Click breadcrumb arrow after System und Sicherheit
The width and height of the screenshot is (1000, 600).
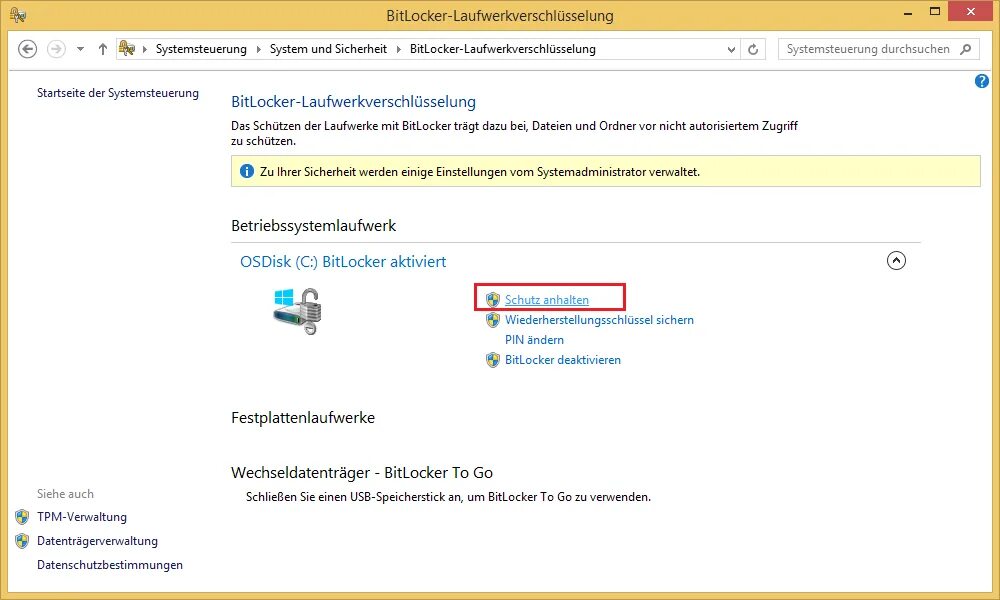(399, 49)
